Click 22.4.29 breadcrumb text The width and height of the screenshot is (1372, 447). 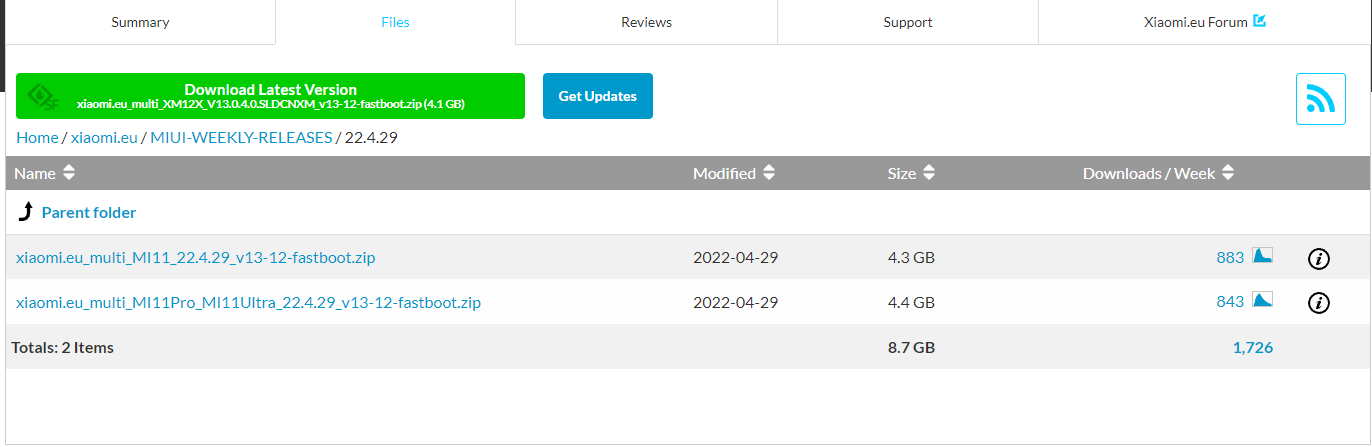[x=371, y=138]
